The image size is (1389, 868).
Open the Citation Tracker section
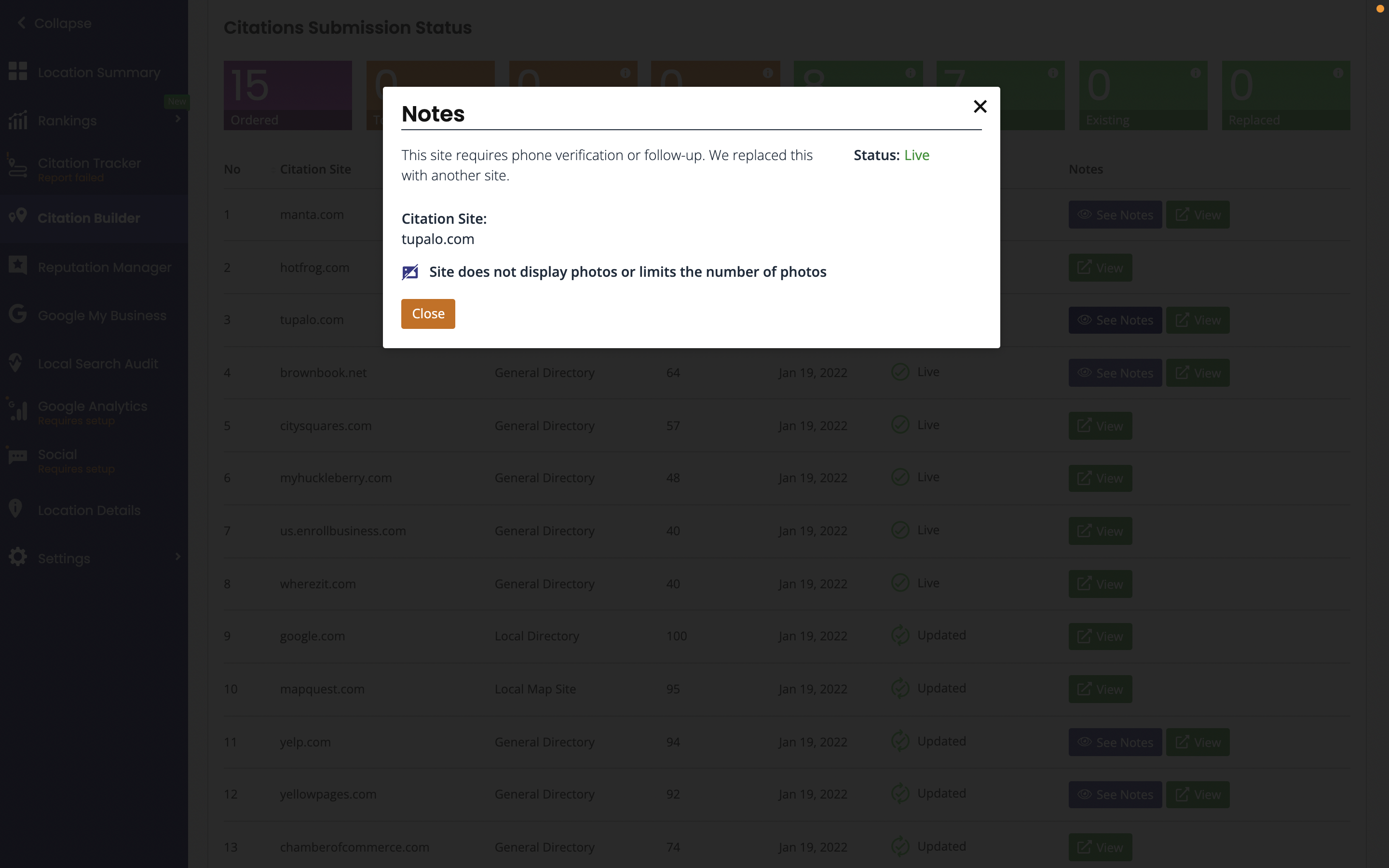(89, 168)
